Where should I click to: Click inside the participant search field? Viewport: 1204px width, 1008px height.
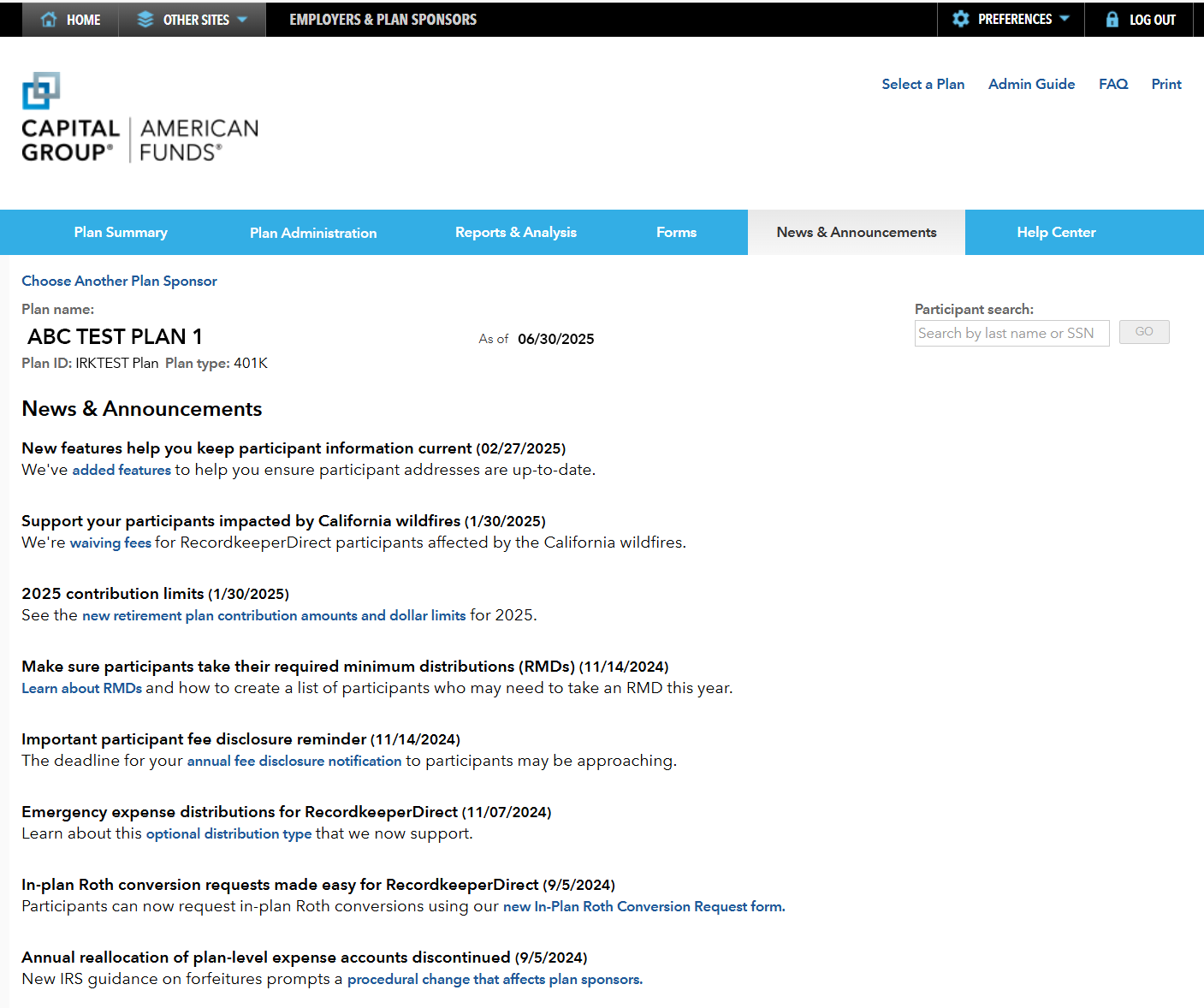click(1011, 333)
